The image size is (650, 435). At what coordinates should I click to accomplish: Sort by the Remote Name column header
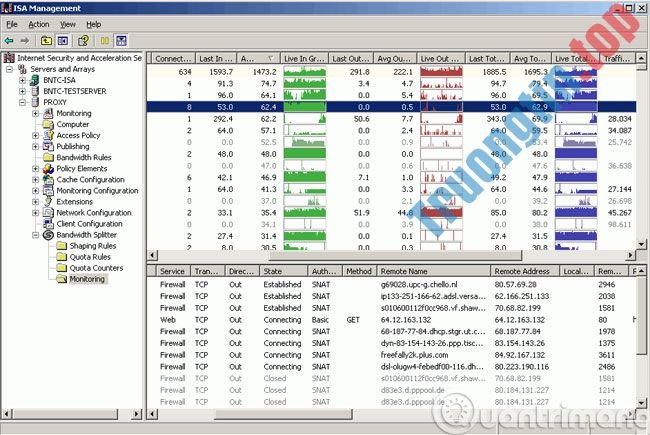coord(400,271)
